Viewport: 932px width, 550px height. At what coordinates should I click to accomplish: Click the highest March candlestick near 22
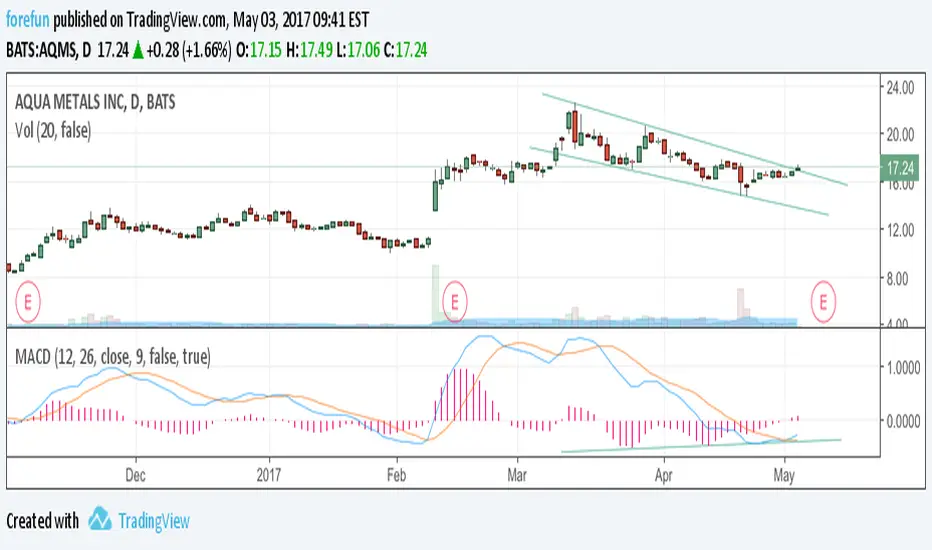click(x=575, y=125)
